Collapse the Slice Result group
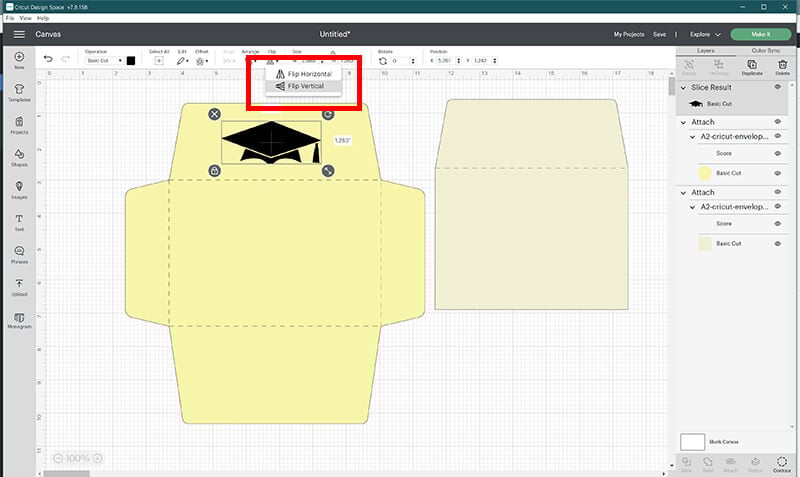800x477 pixels. 684,87
